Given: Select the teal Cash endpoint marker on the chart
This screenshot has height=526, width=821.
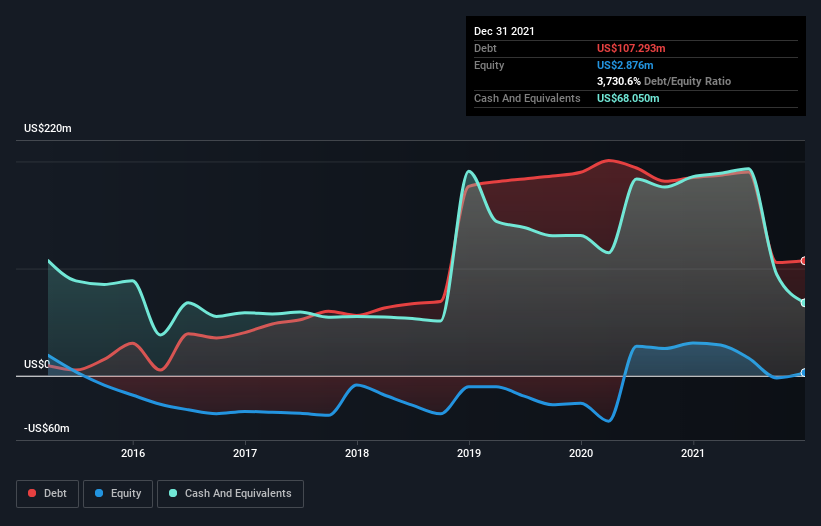Looking at the screenshot, I should (804, 303).
